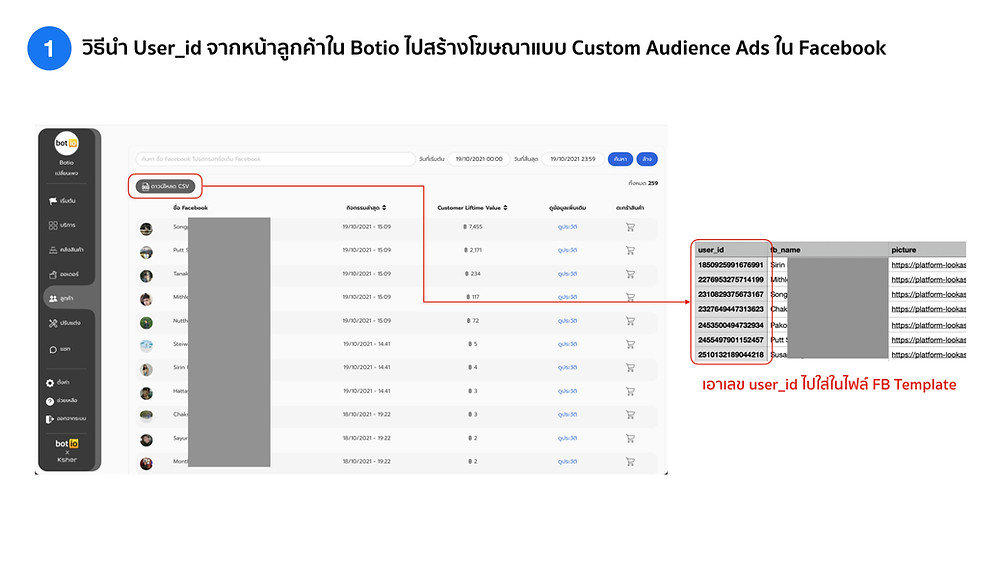Select the picture column header in spreadsheet
Viewport: 1000px width, 563px height.
(x=927, y=249)
